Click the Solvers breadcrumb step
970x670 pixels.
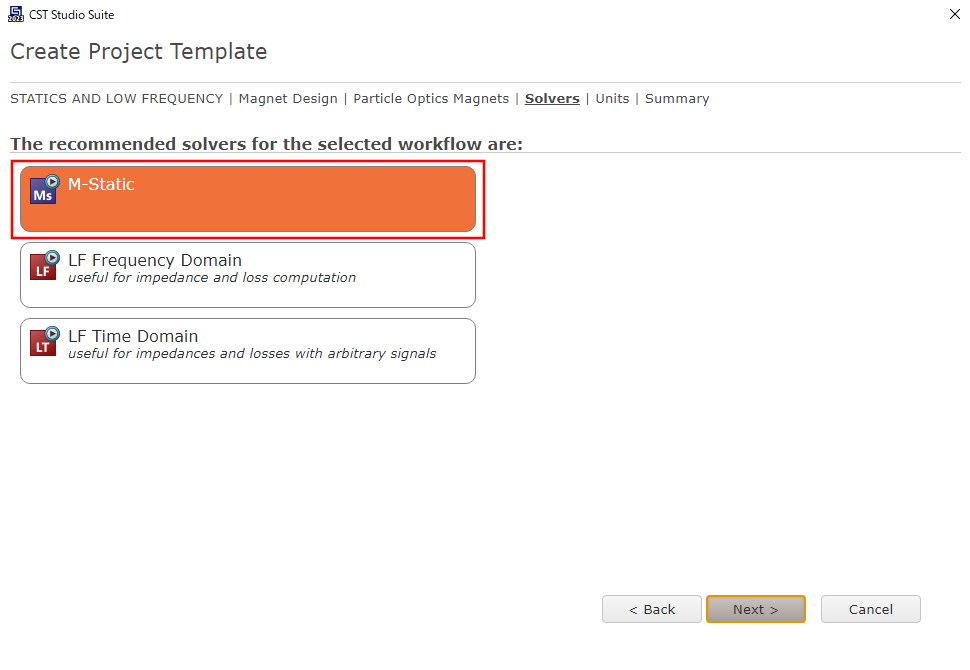pos(552,99)
